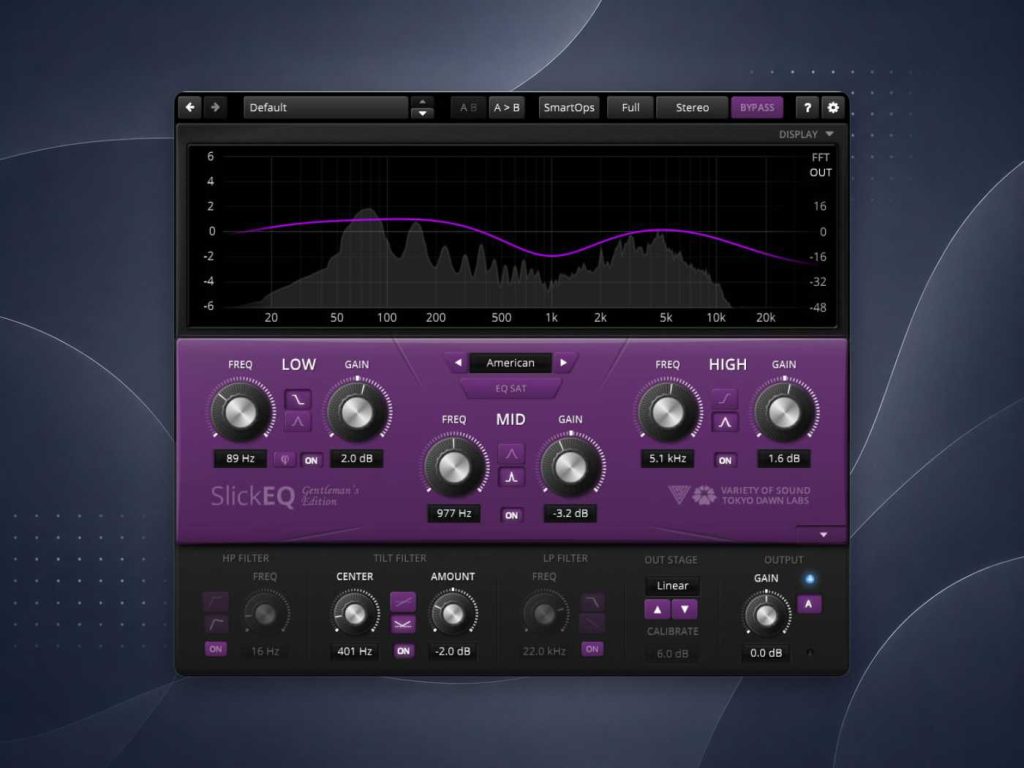This screenshot has height=768, width=1024.
Task: Step out stage model down arrow
Action: (x=684, y=609)
